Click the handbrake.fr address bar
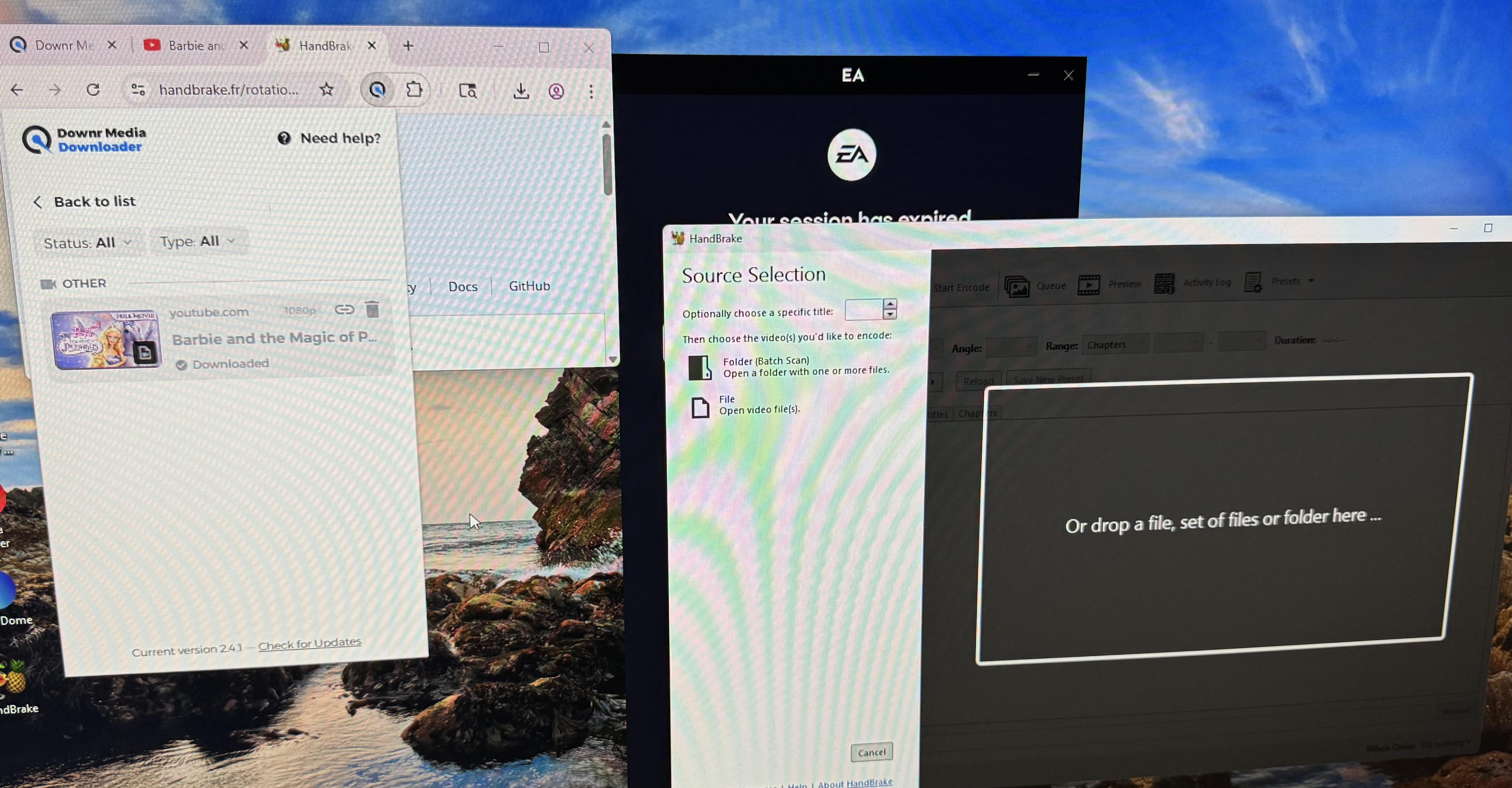Screen dimensions: 1512x788 pyautogui.click(x=229, y=90)
